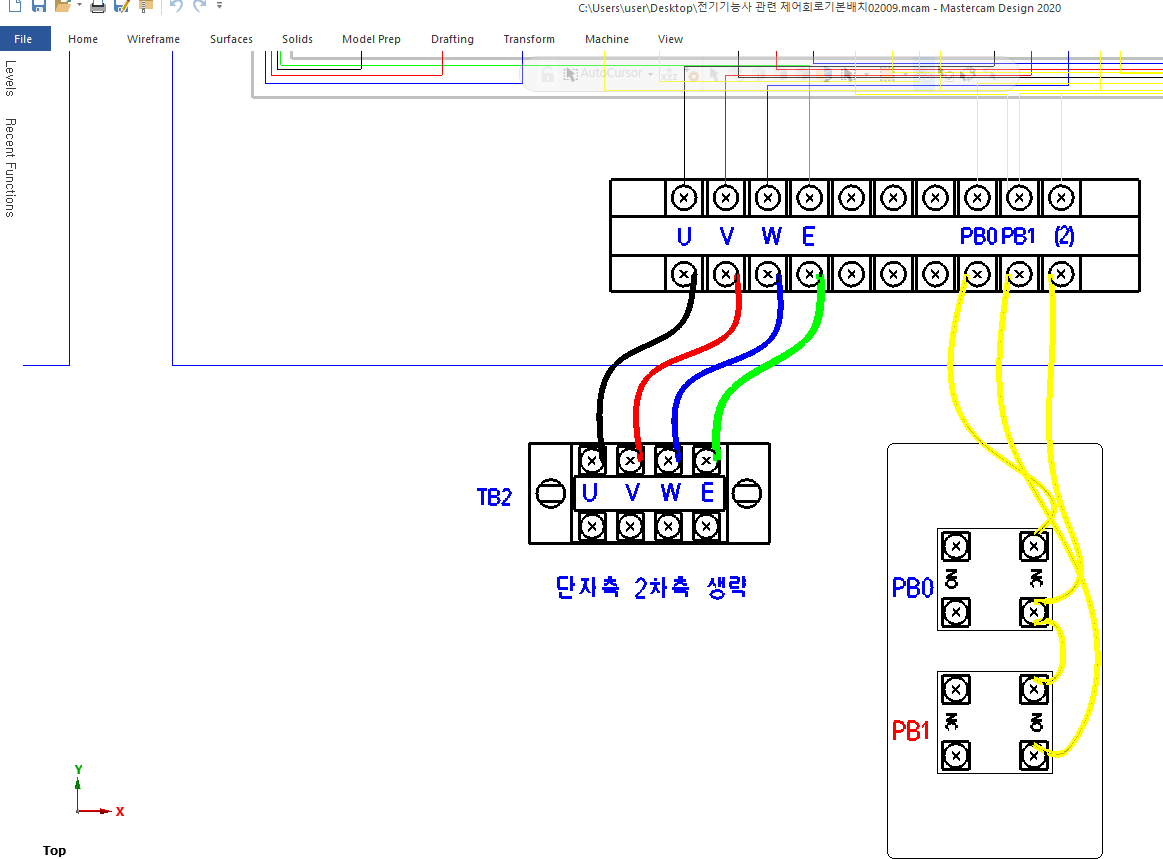Select the 'W' label on the TB2 terminal block
Screen dimensions: 1163x859
point(671,493)
